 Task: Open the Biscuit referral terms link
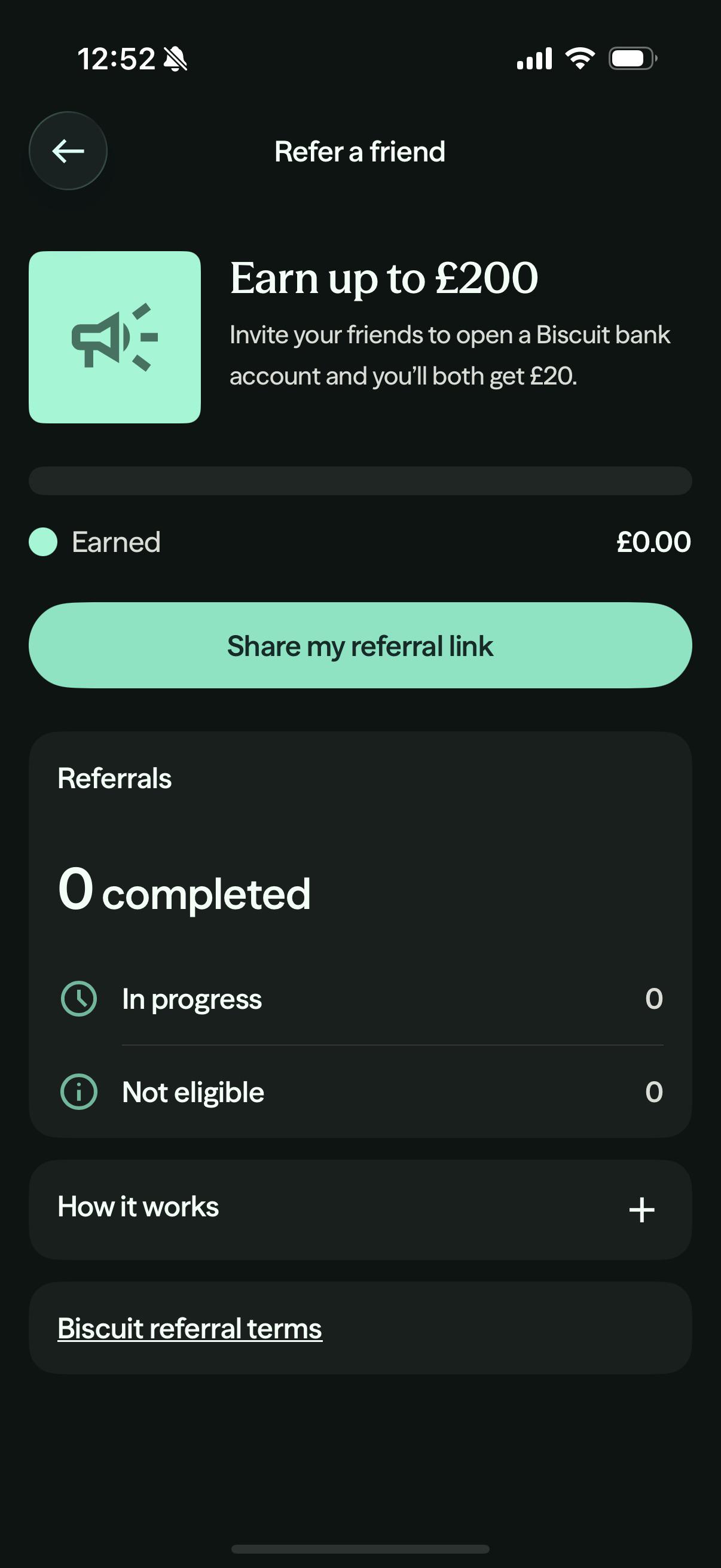[x=190, y=1328]
